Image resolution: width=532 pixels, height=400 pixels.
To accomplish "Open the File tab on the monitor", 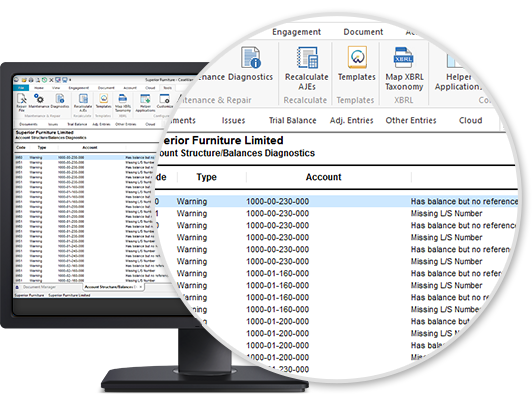I will [x=21, y=88].
